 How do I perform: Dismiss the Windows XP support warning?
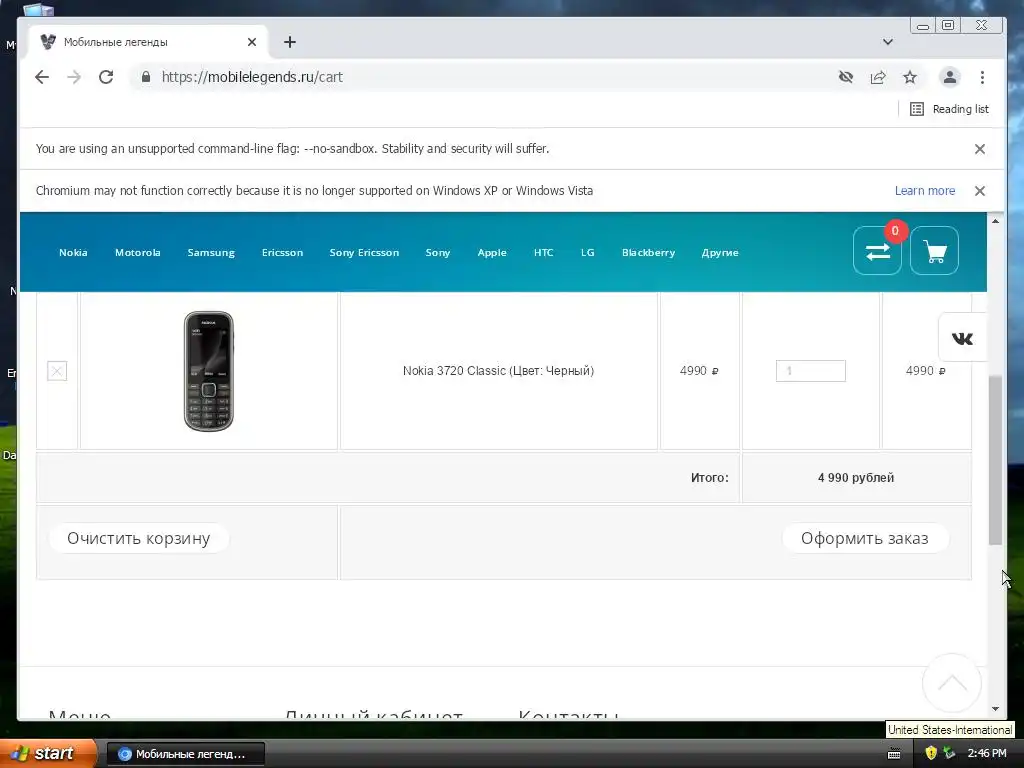point(980,191)
